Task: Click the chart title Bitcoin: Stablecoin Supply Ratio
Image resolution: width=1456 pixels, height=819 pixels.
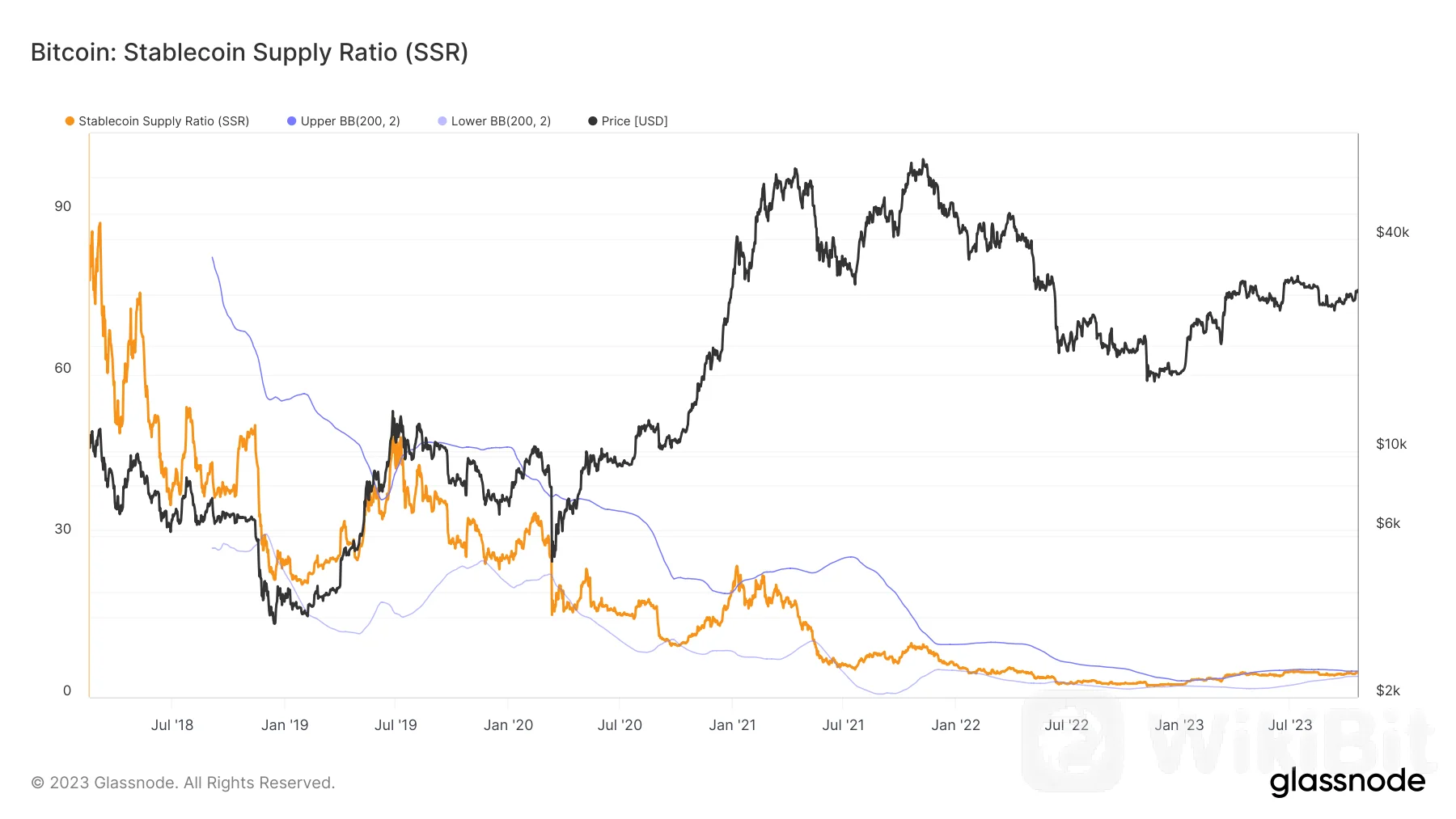Action: point(249,53)
